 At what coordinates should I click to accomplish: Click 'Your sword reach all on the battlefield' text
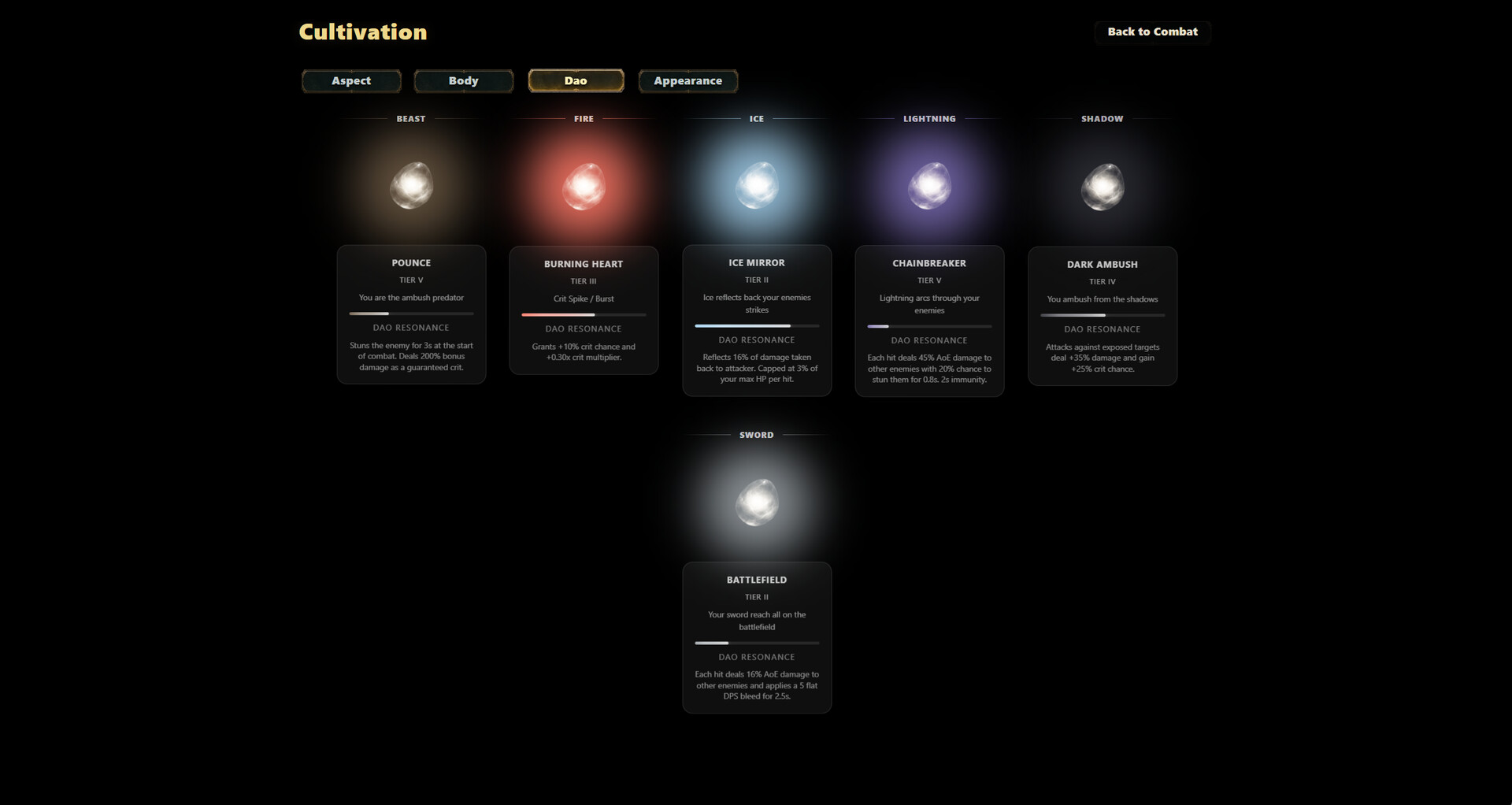point(757,621)
